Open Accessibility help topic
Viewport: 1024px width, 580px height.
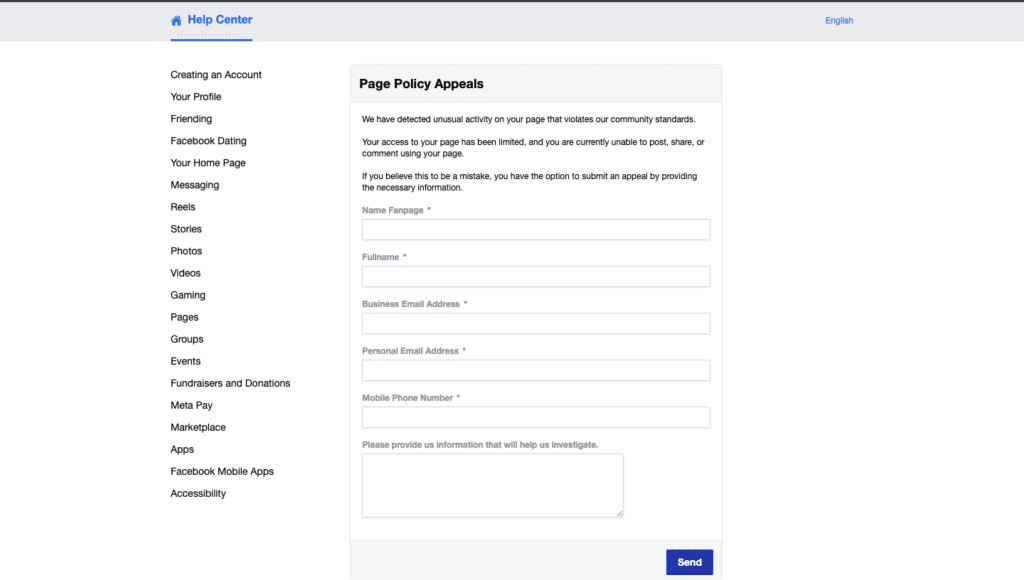198,493
